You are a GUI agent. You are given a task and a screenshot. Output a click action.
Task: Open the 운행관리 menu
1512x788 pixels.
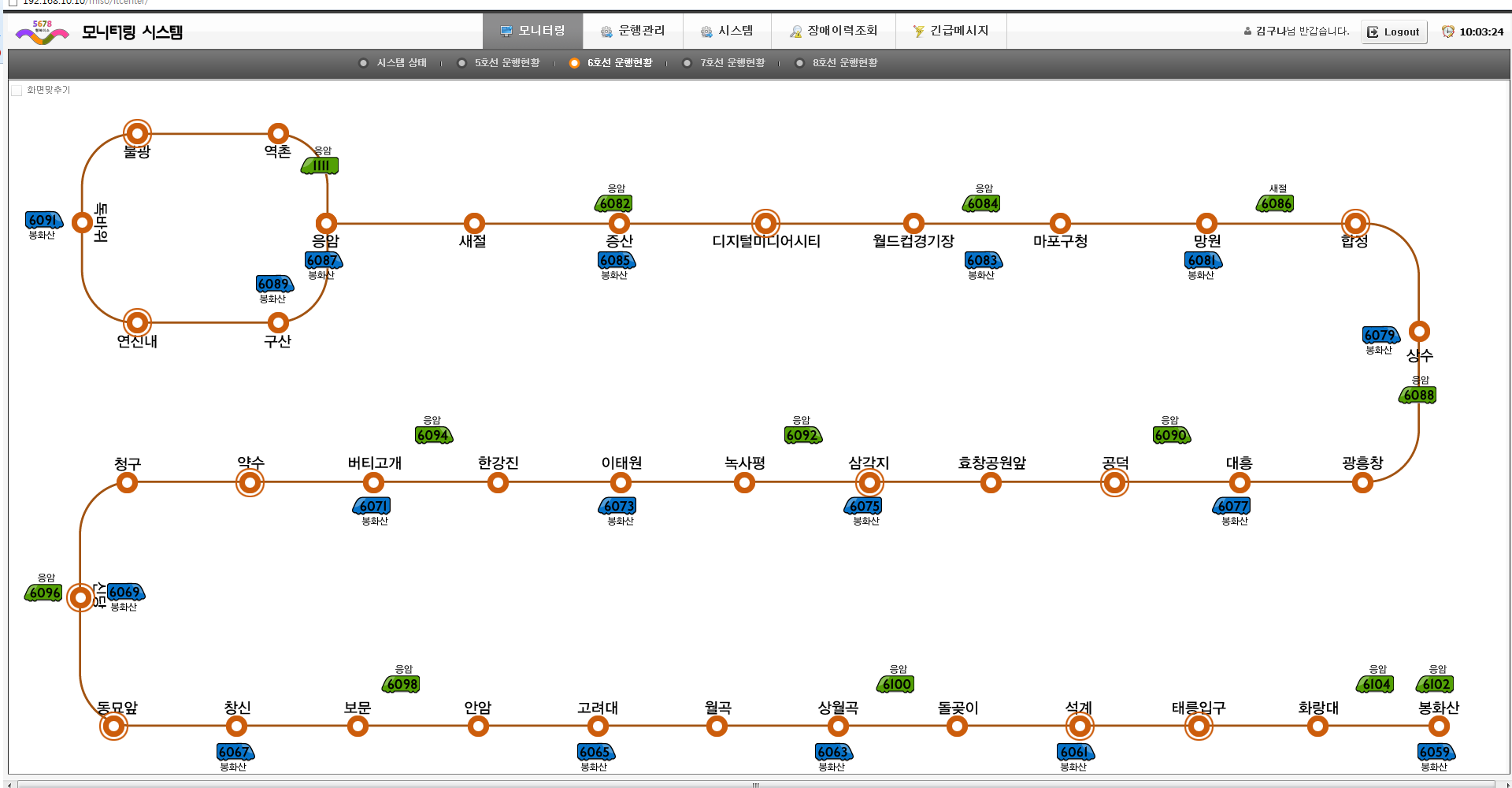tap(632, 31)
